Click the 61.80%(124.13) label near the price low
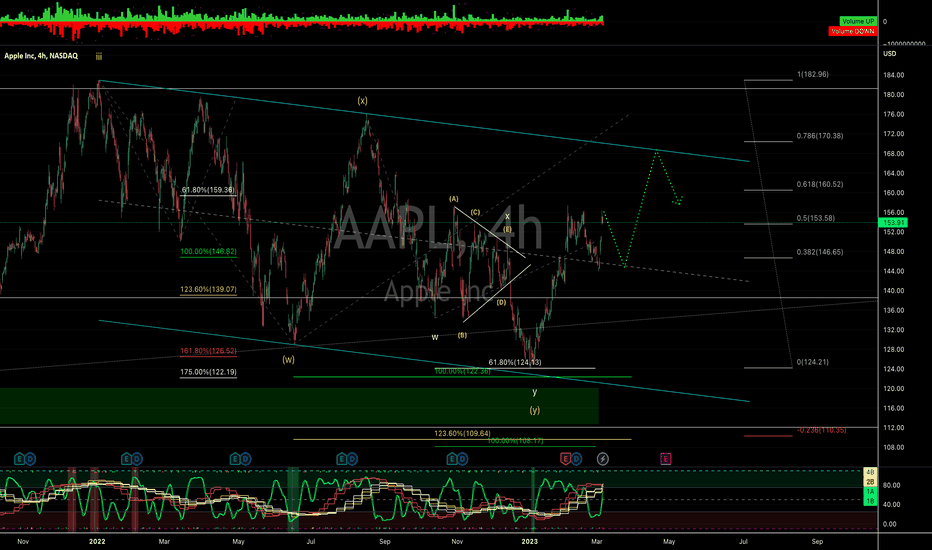This screenshot has height=550, width=932. tap(515, 362)
